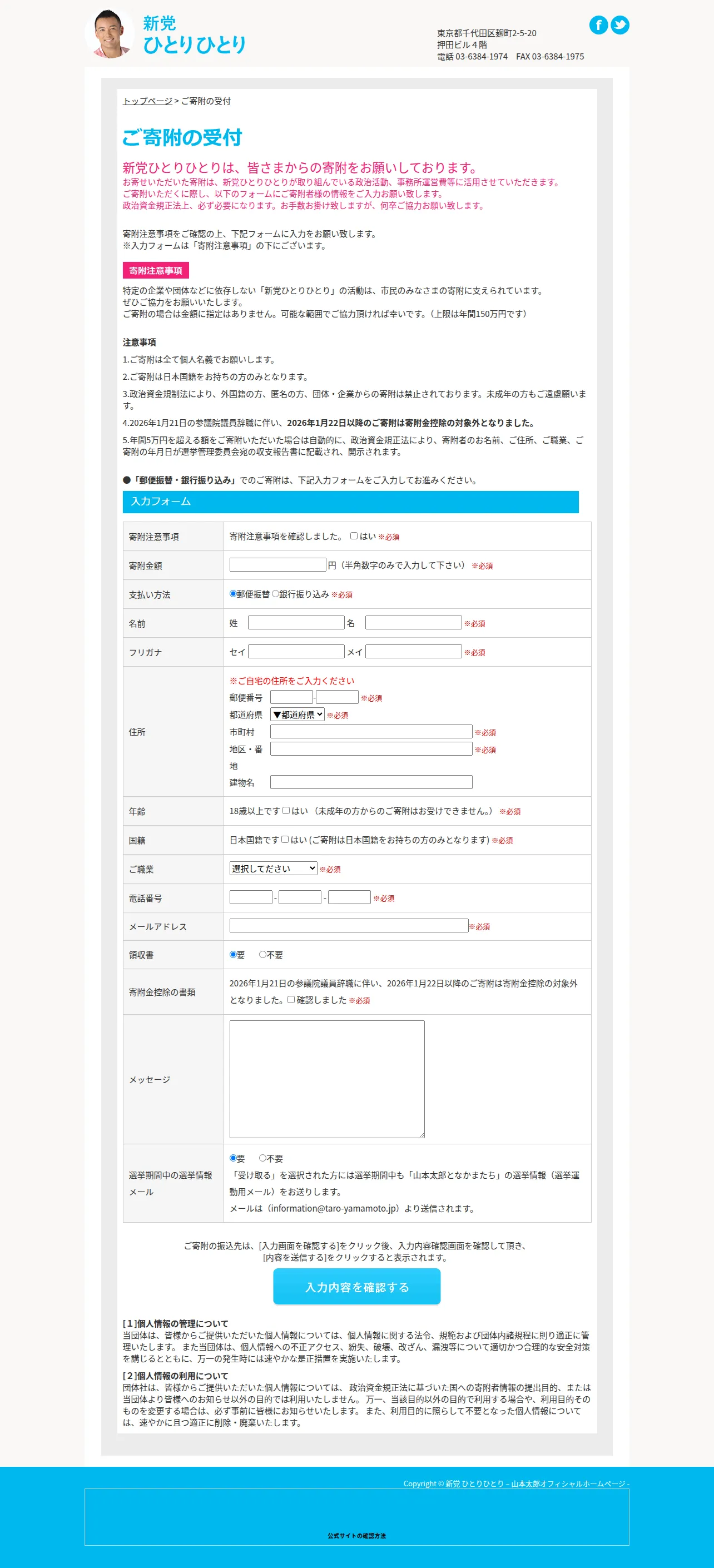Click the メイ furigana input field
Image resolution: width=714 pixels, height=1568 pixels.
click(413, 651)
